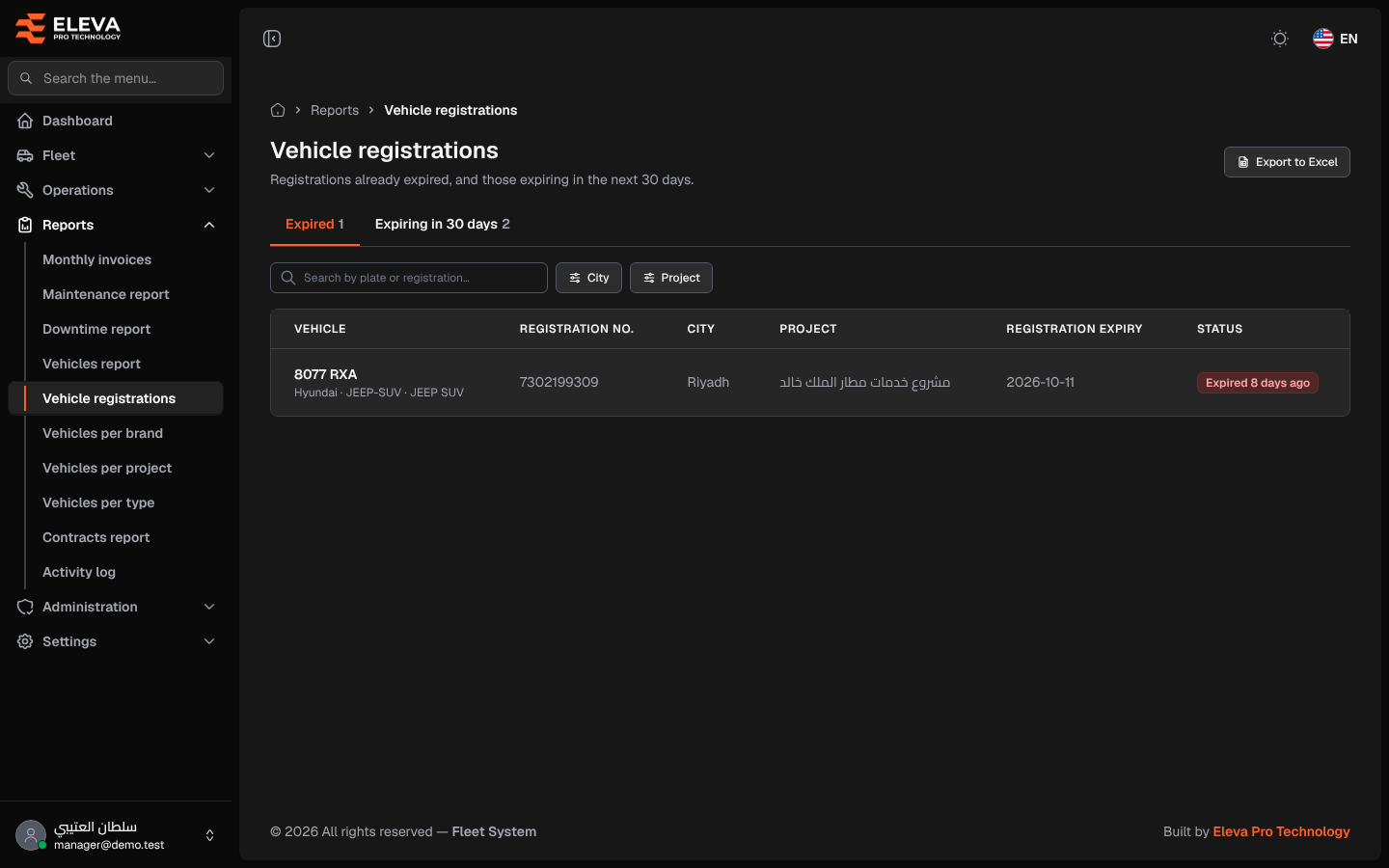Click the Settings gear icon
Viewport: 1389px width, 868px height.
tap(25, 641)
